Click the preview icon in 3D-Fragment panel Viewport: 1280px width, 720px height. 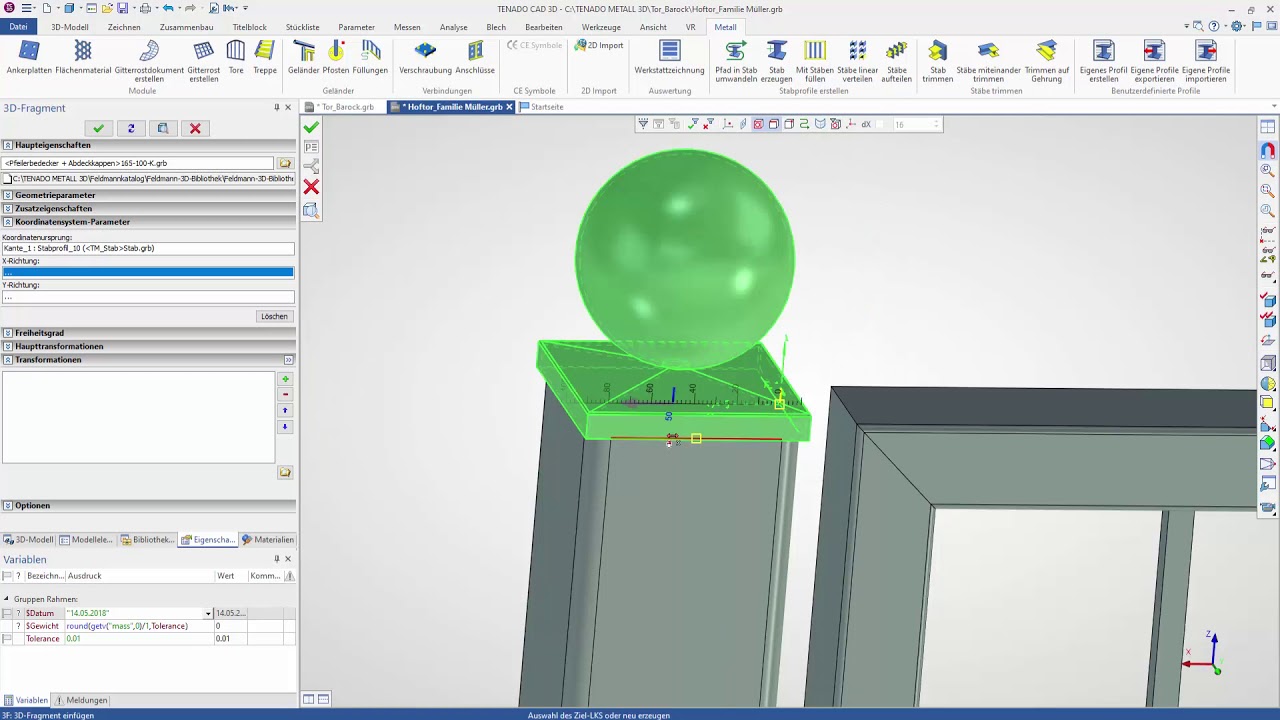point(163,128)
